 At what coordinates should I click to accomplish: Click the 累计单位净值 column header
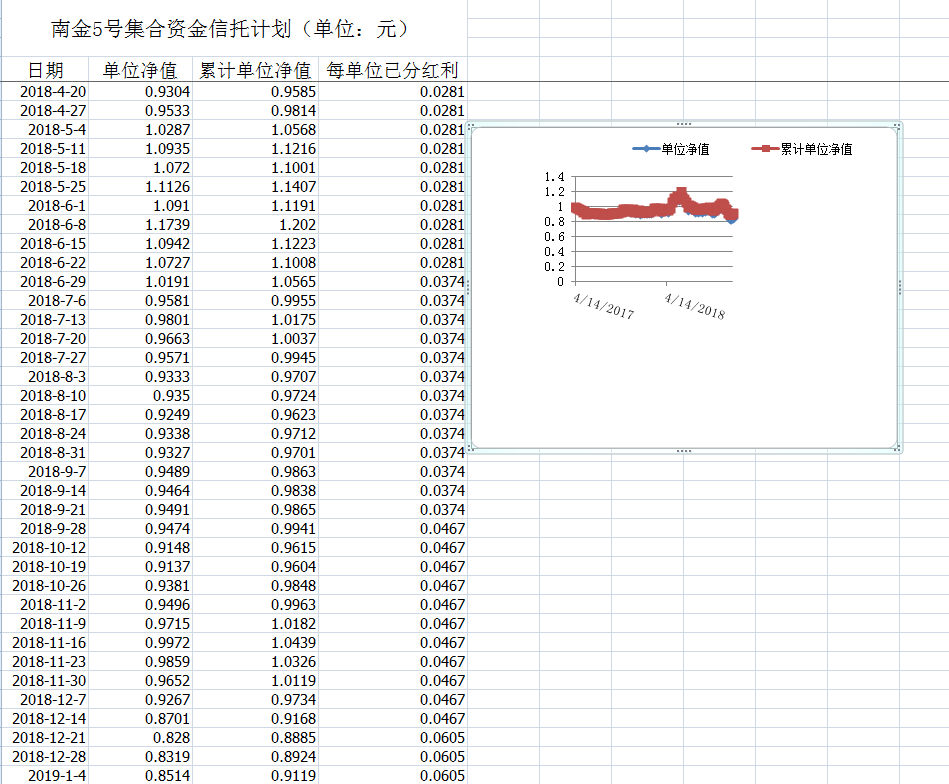coord(255,70)
